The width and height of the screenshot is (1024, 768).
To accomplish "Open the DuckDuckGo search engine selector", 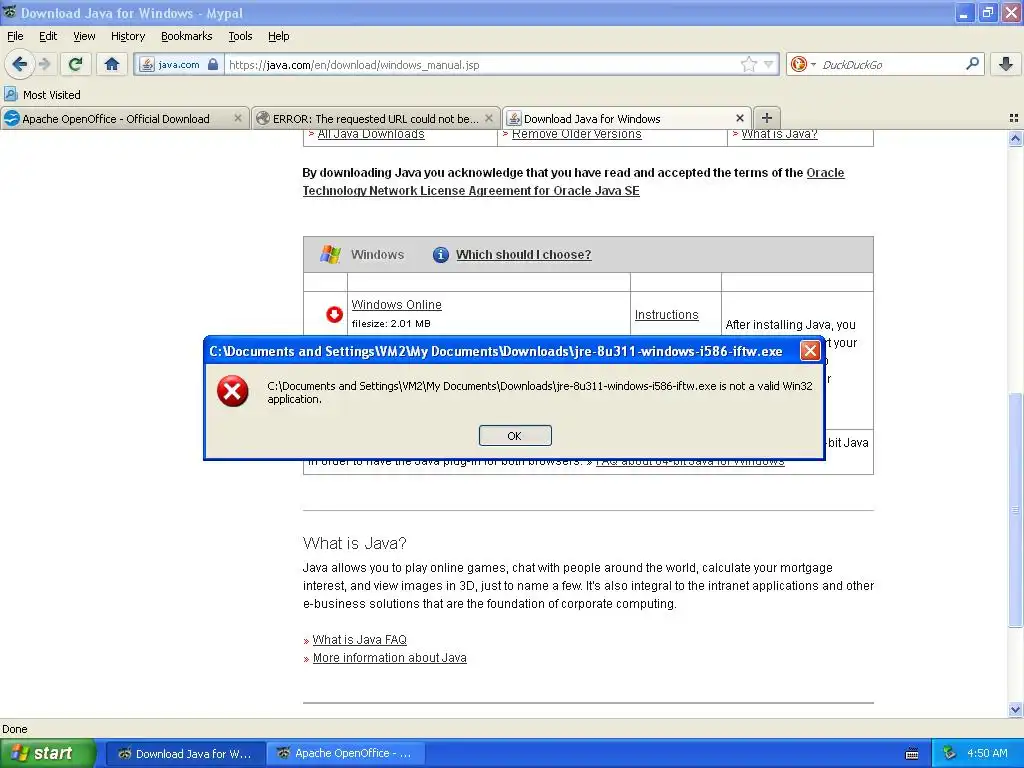I will 803,64.
